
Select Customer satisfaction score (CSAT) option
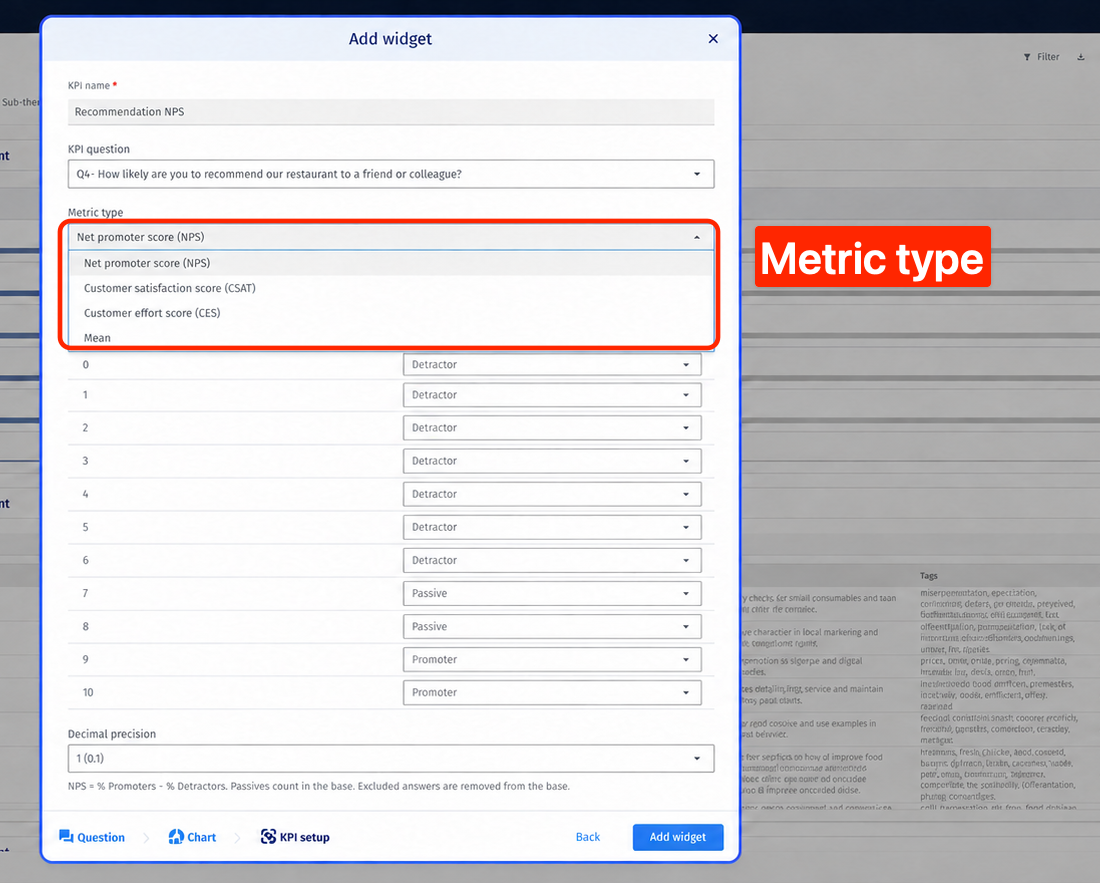391,288
